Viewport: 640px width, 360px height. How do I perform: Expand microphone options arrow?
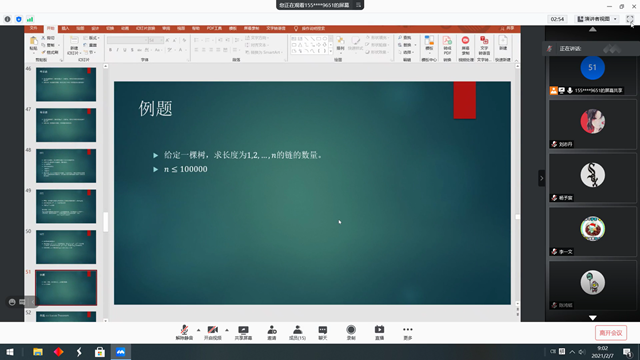(x=198, y=329)
